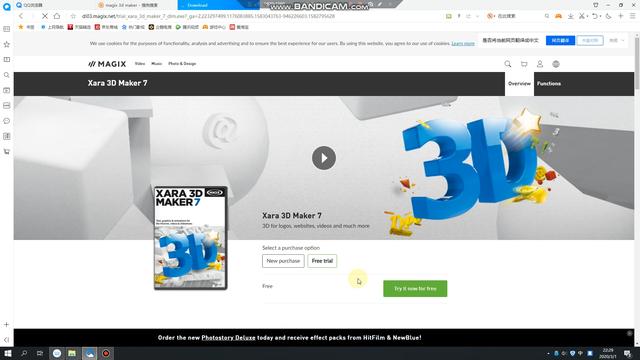Viewport: 640px width, 360px height.
Task: Click the search magnifier in toolbar
Action: (547, 16)
